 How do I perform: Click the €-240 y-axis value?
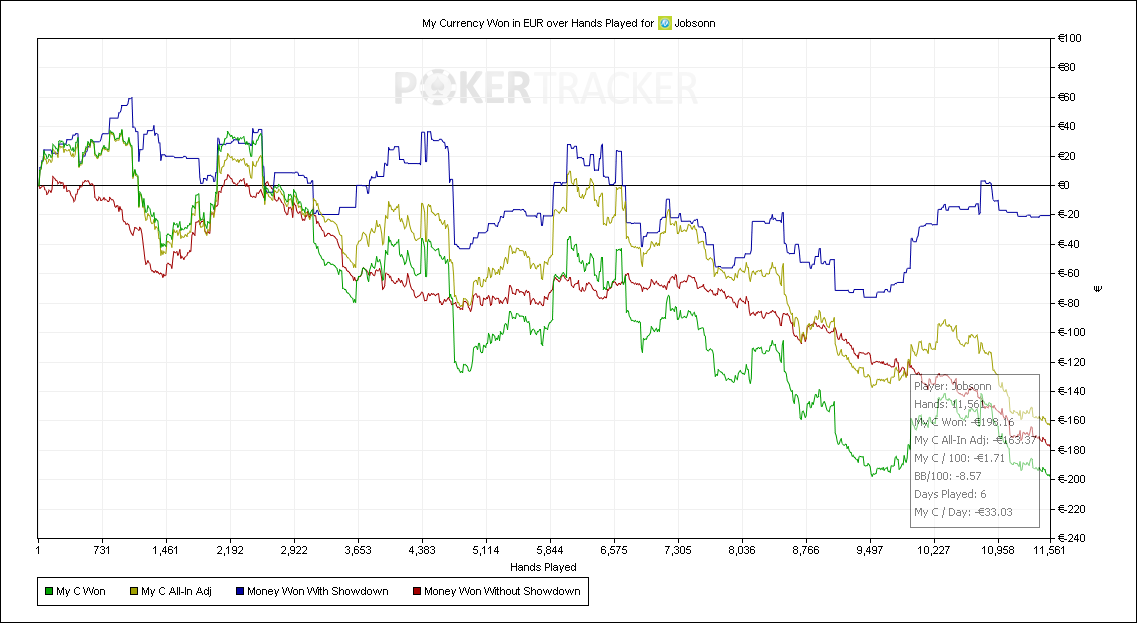click(x=1072, y=538)
